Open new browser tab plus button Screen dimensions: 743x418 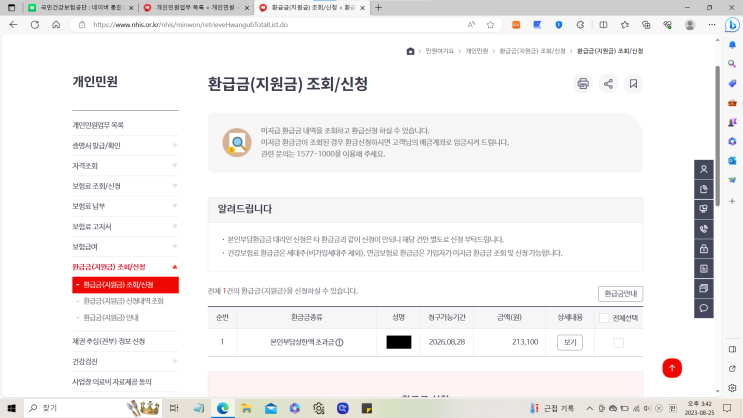[378, 8]
